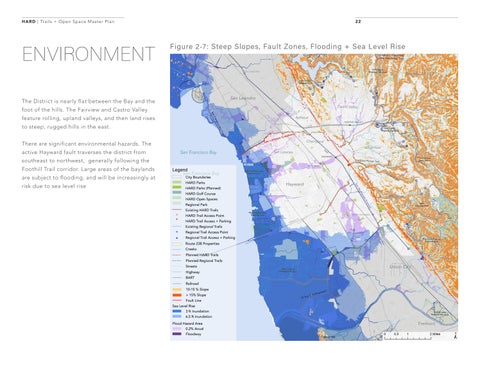
Task: Click the 'Sea Level Rise' legend subheading
Action: pyautogui.click(x=184, y=306)
